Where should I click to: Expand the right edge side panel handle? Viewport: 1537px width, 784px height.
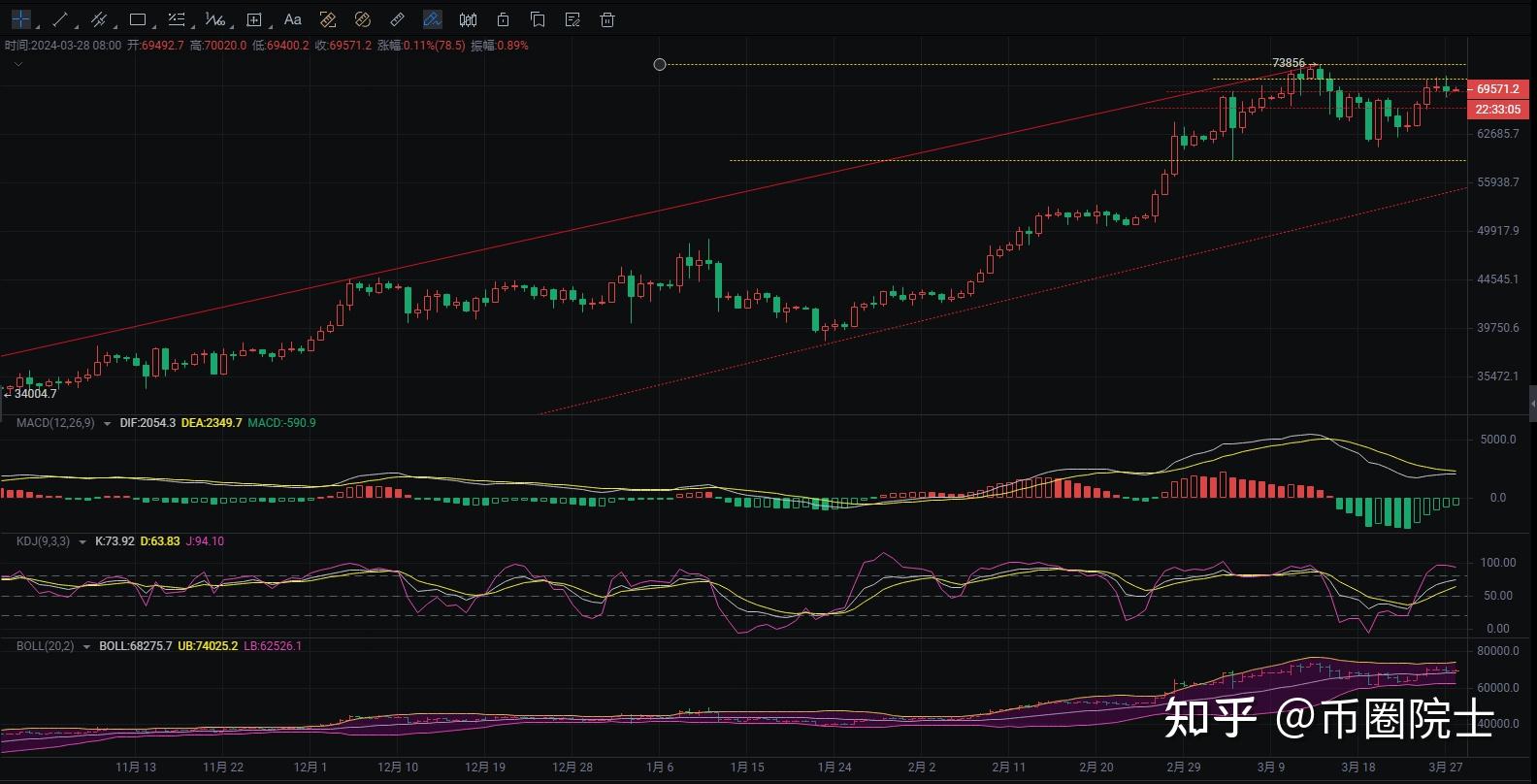[x=1532, y=403]
